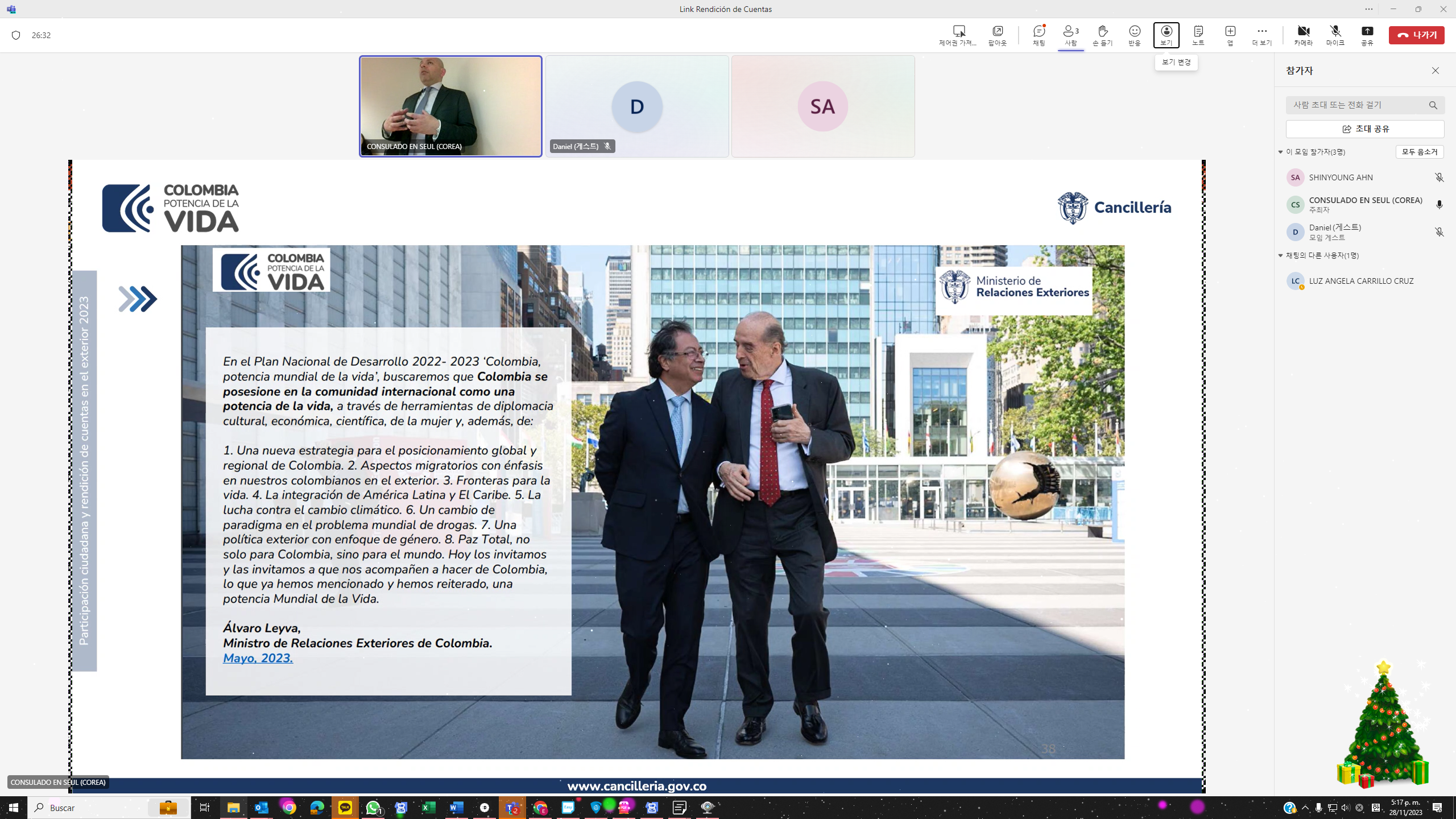The height and width of the screenshot is (819, 1456).
Task: Click the Mayo, 2023 link on slide
Action: tap(258, 658)
